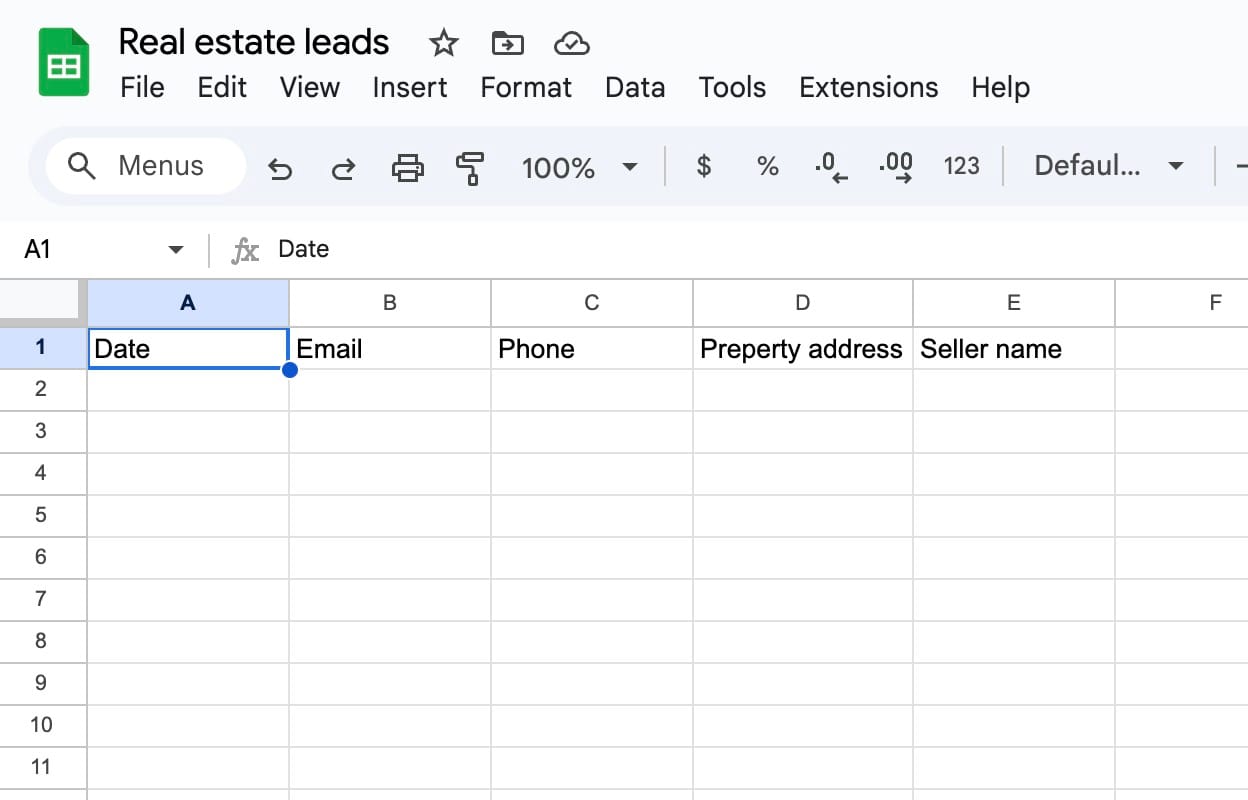Activate the paint format roller tool
This screenshot has height=800, width=1248.
pyautogui.click(x=469, y=168)
